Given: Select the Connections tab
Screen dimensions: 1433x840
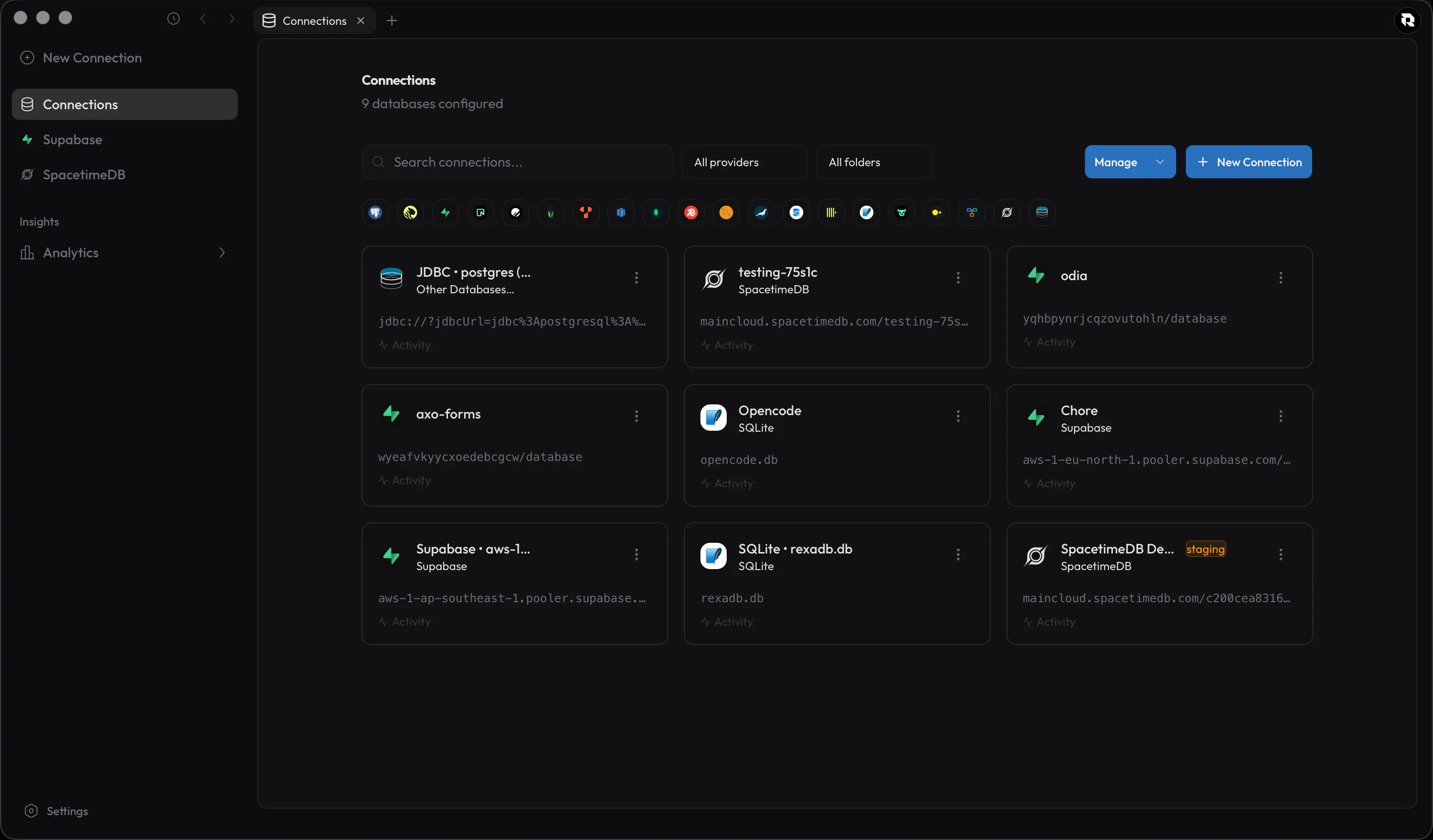Looking at the screenshot, I should tap(314, 20).
